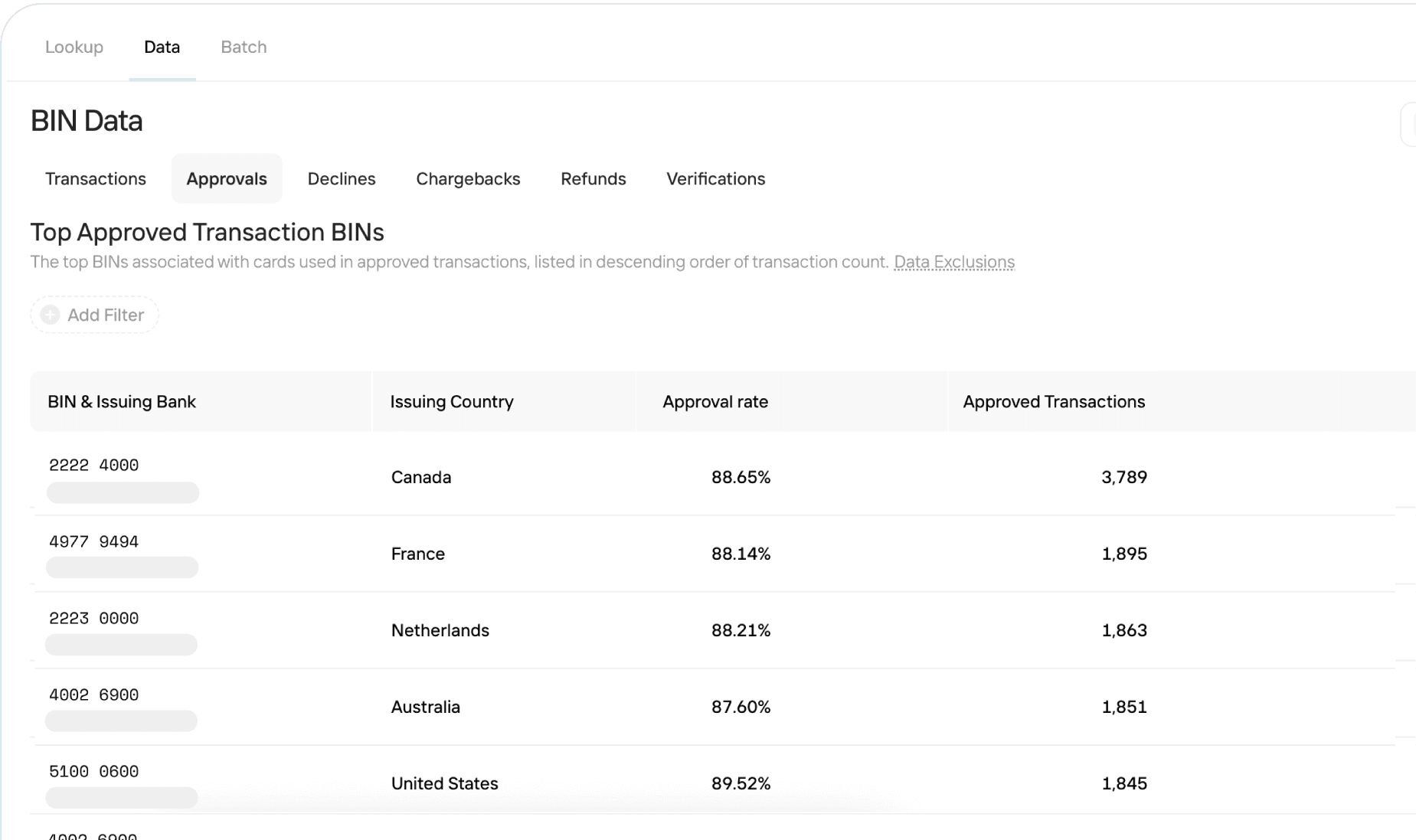Click the Top Approved Transaction BINs heading

[207, 232]
